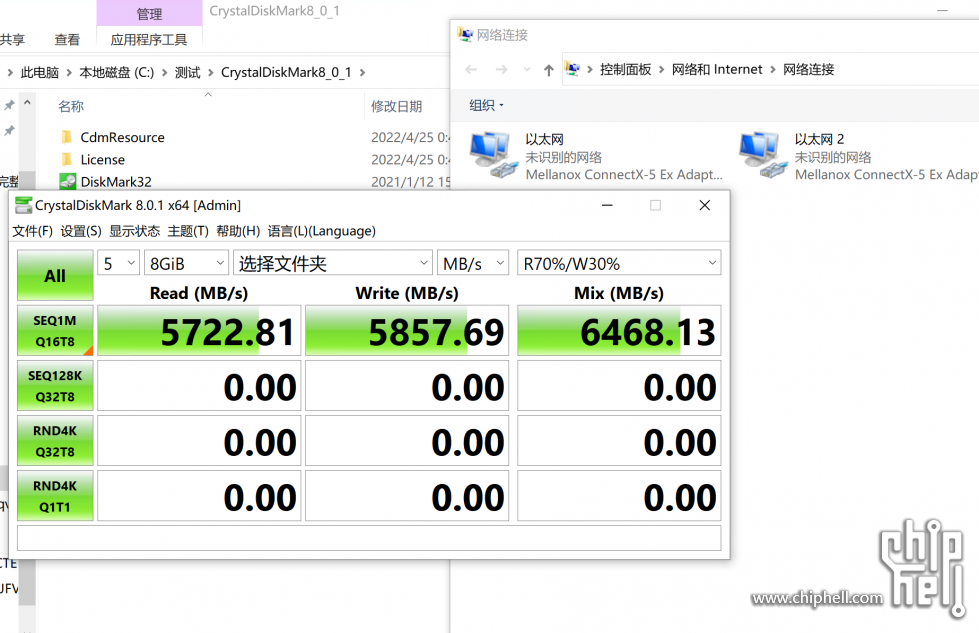Image resolution: width=979 pixels, height=633 pixels.
Task: Run the RND4K Q1T1 test
Action: click(x=55, y=496)
